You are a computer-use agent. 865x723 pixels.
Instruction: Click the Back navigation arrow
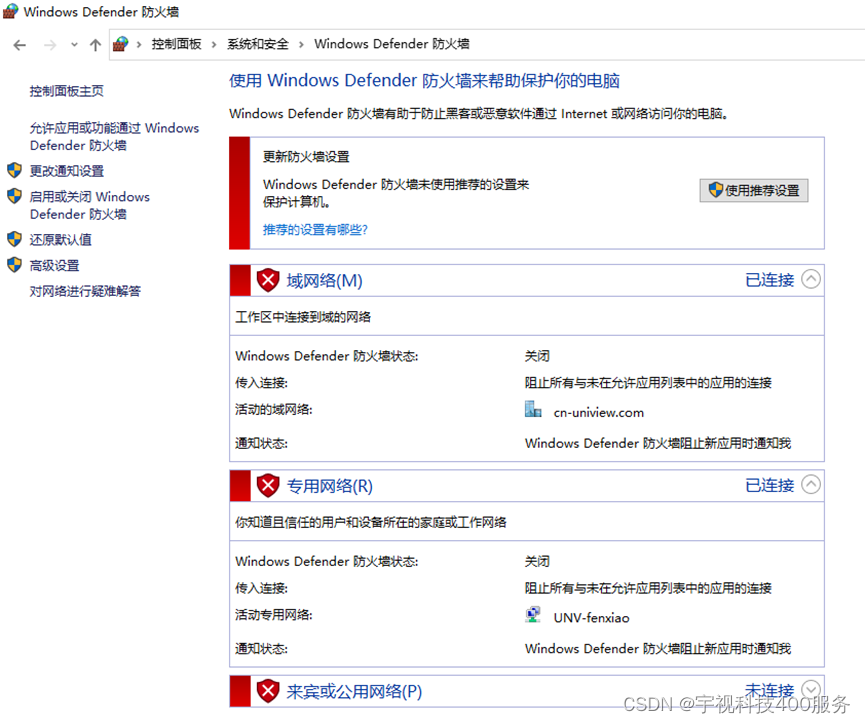tap(20, 45)
